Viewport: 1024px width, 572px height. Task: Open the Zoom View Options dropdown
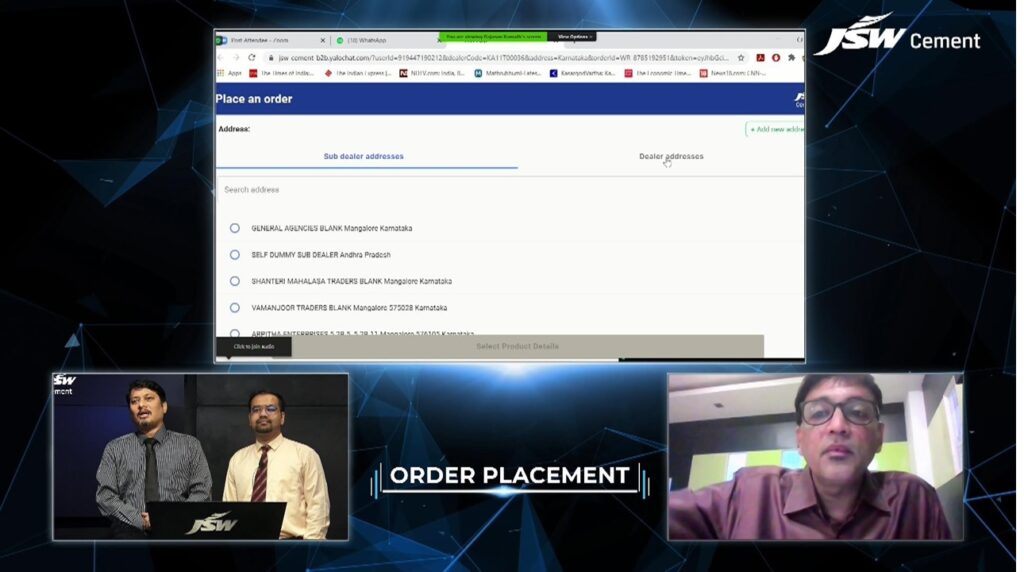574,37
